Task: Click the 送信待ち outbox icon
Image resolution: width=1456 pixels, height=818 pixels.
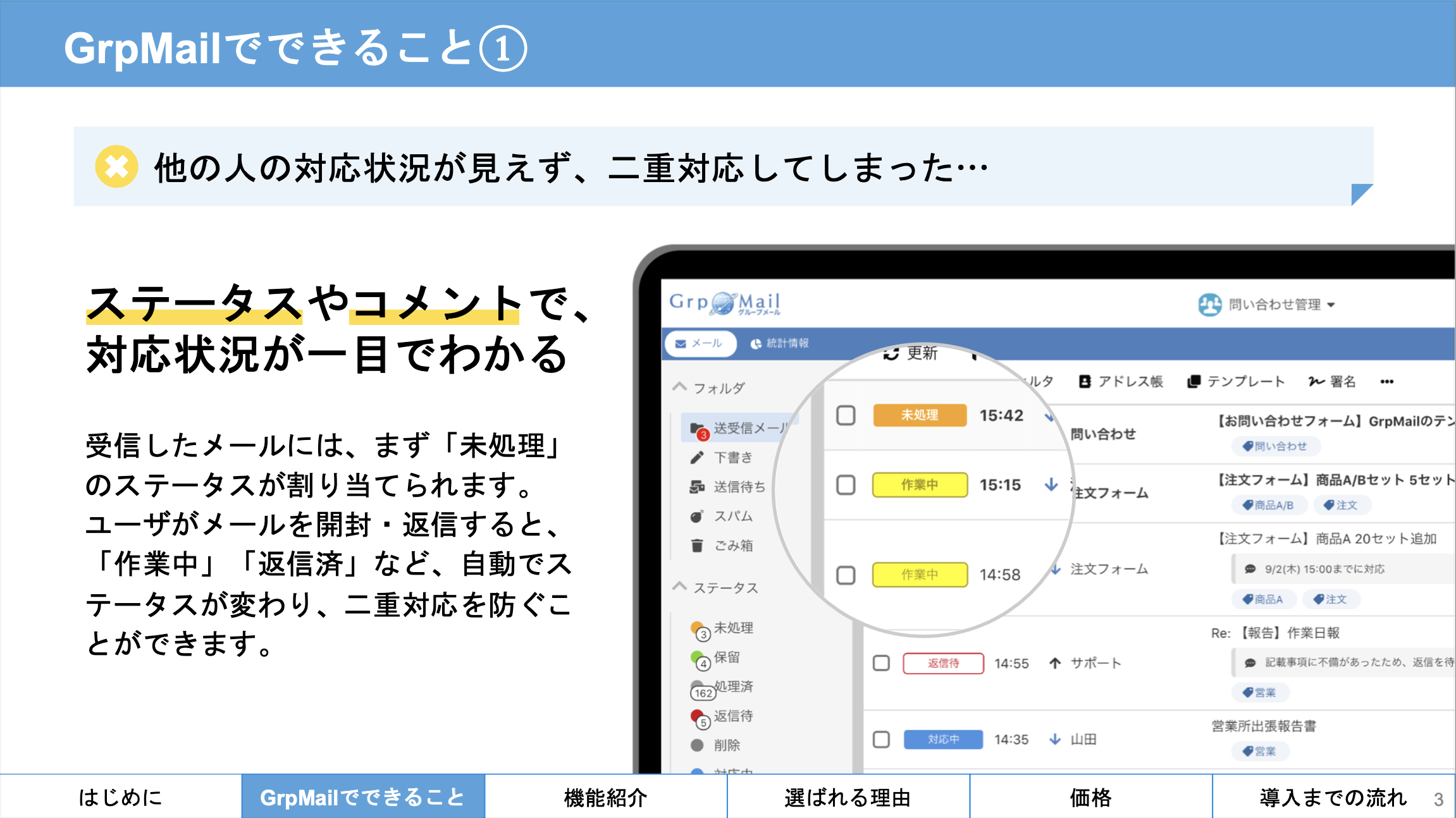Action: (697, 487)
